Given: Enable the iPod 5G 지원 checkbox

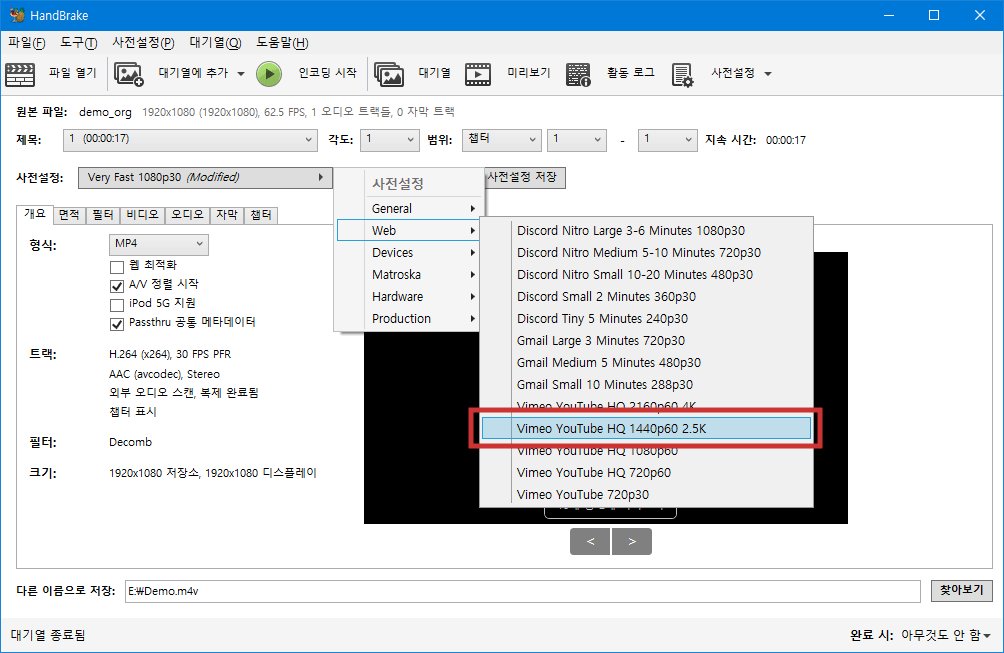Looking at the screenshot, I should tap(117, 305).
